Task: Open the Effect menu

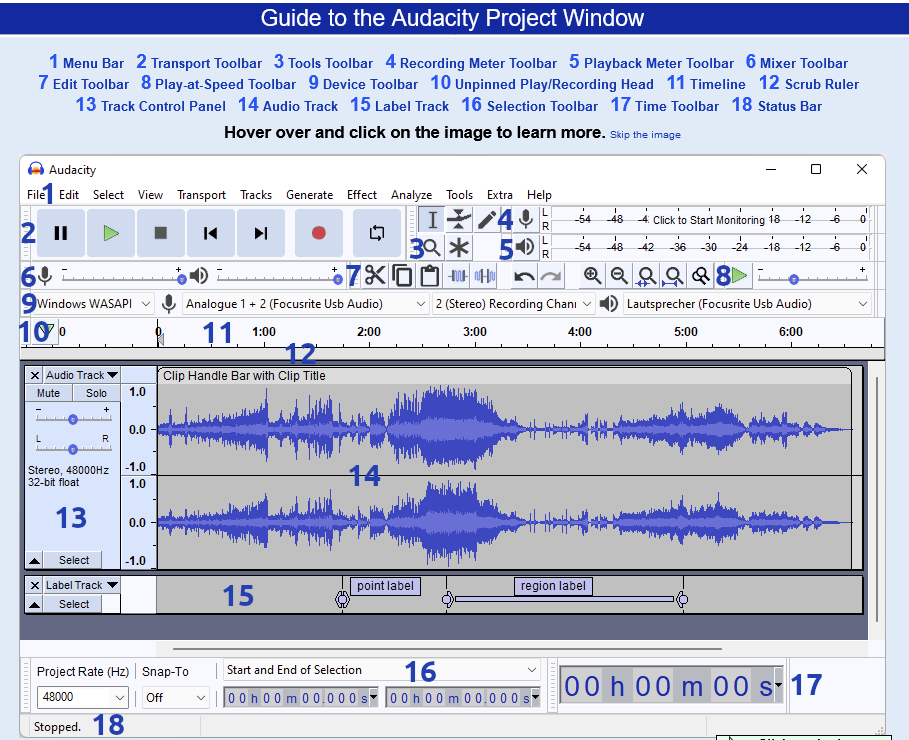Action: coord(362,195)
